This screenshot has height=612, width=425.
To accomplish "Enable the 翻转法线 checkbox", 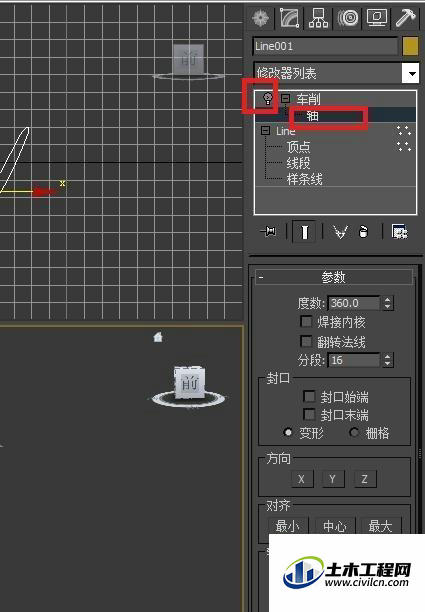I will click(306, 342).
